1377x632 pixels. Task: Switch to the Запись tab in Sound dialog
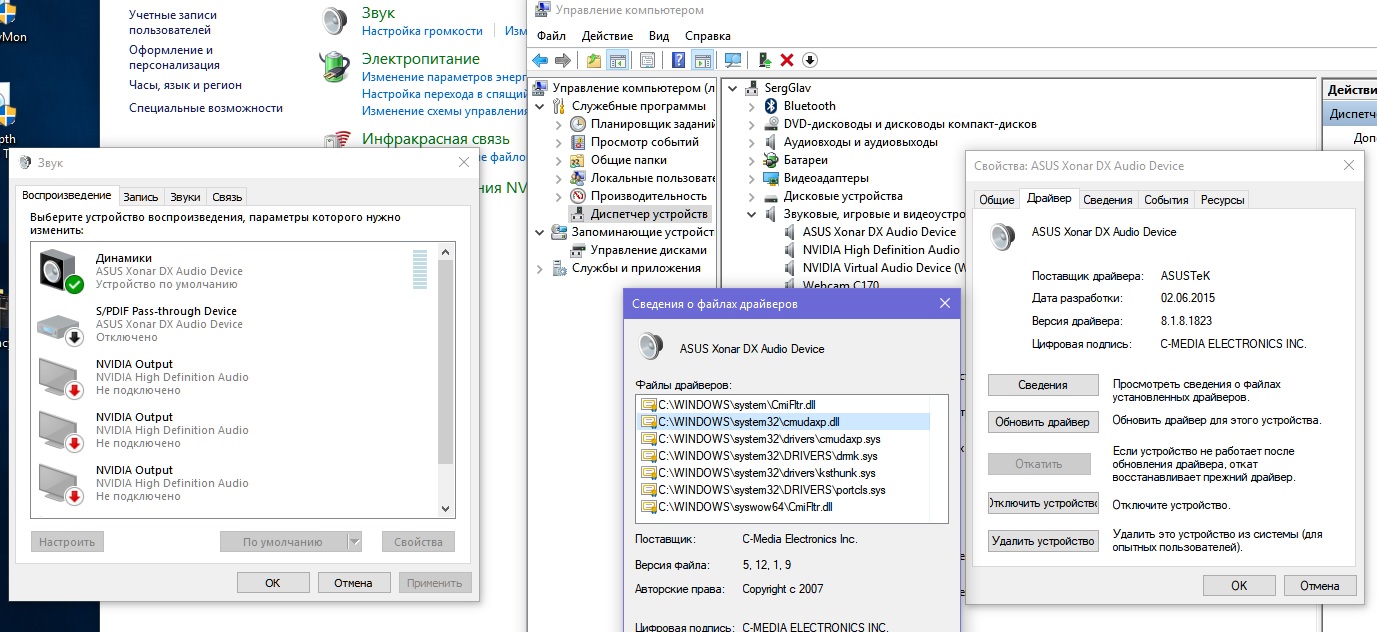coord(141,197)
